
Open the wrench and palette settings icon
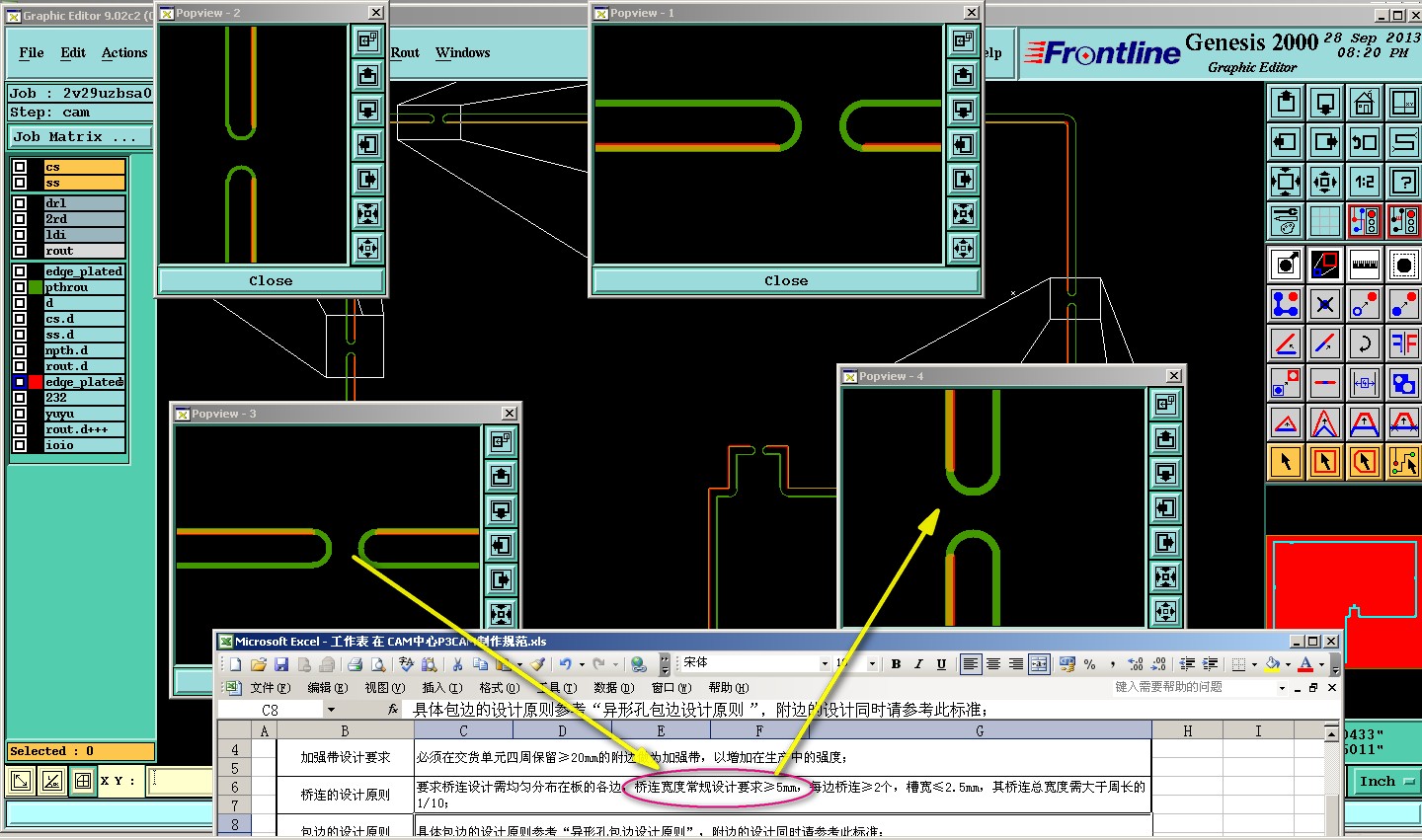[x=1286, y=221]
